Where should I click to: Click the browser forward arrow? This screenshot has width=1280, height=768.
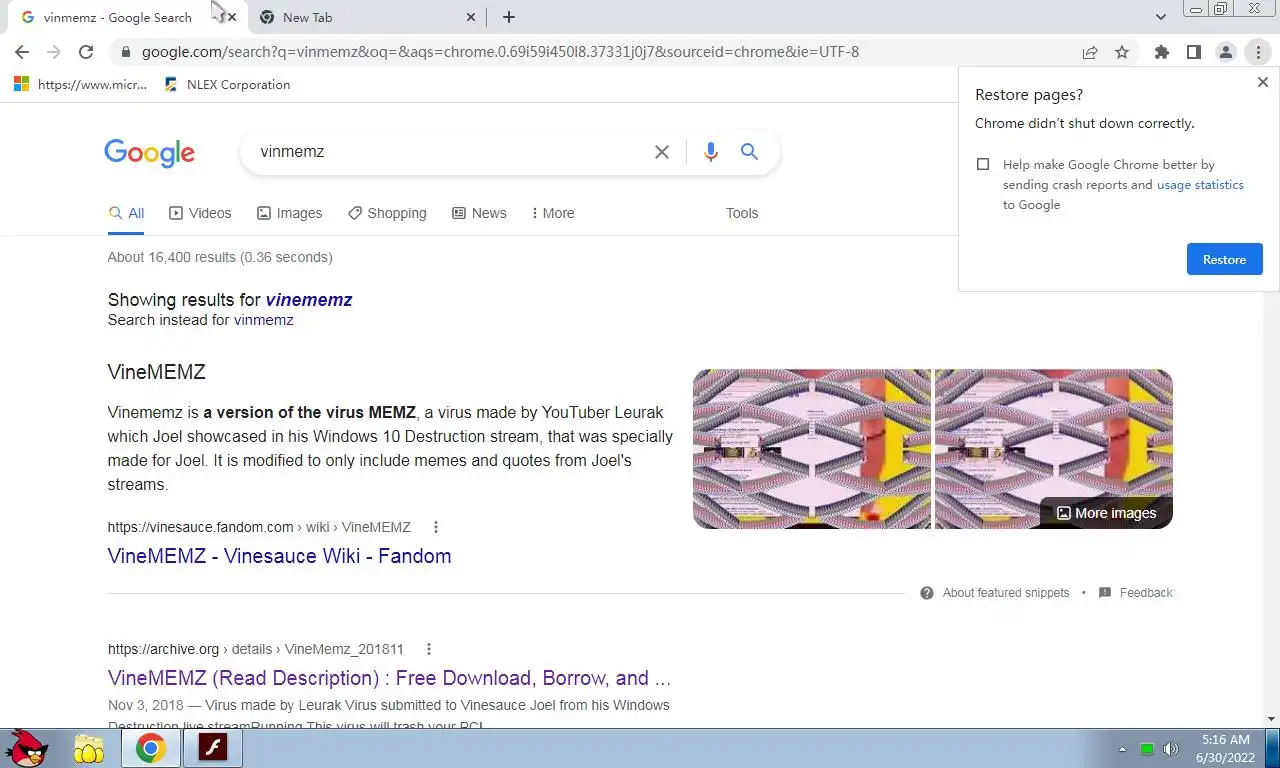[x=54, y=52]
